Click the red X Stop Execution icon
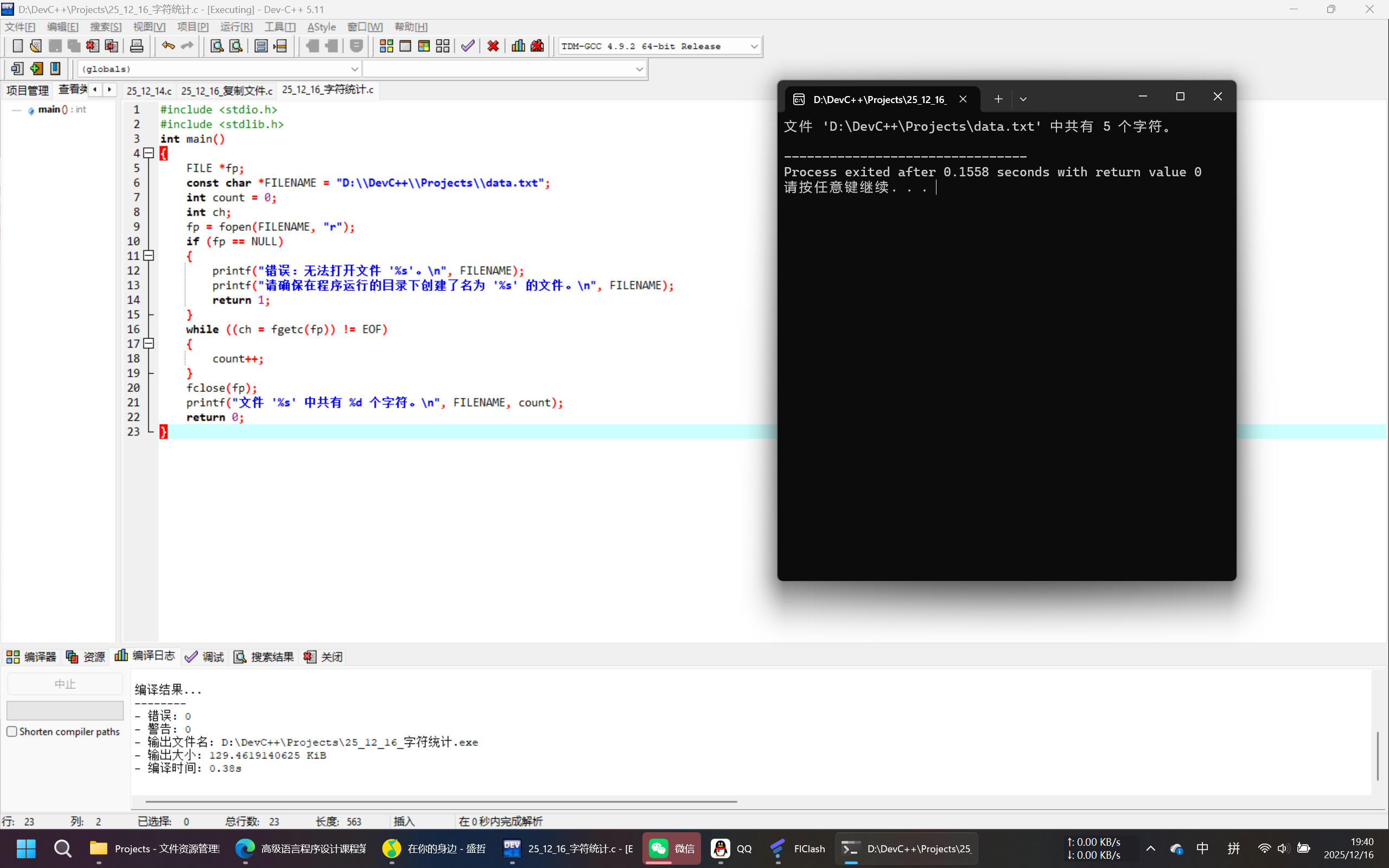1389x868 pixels. 493,46
